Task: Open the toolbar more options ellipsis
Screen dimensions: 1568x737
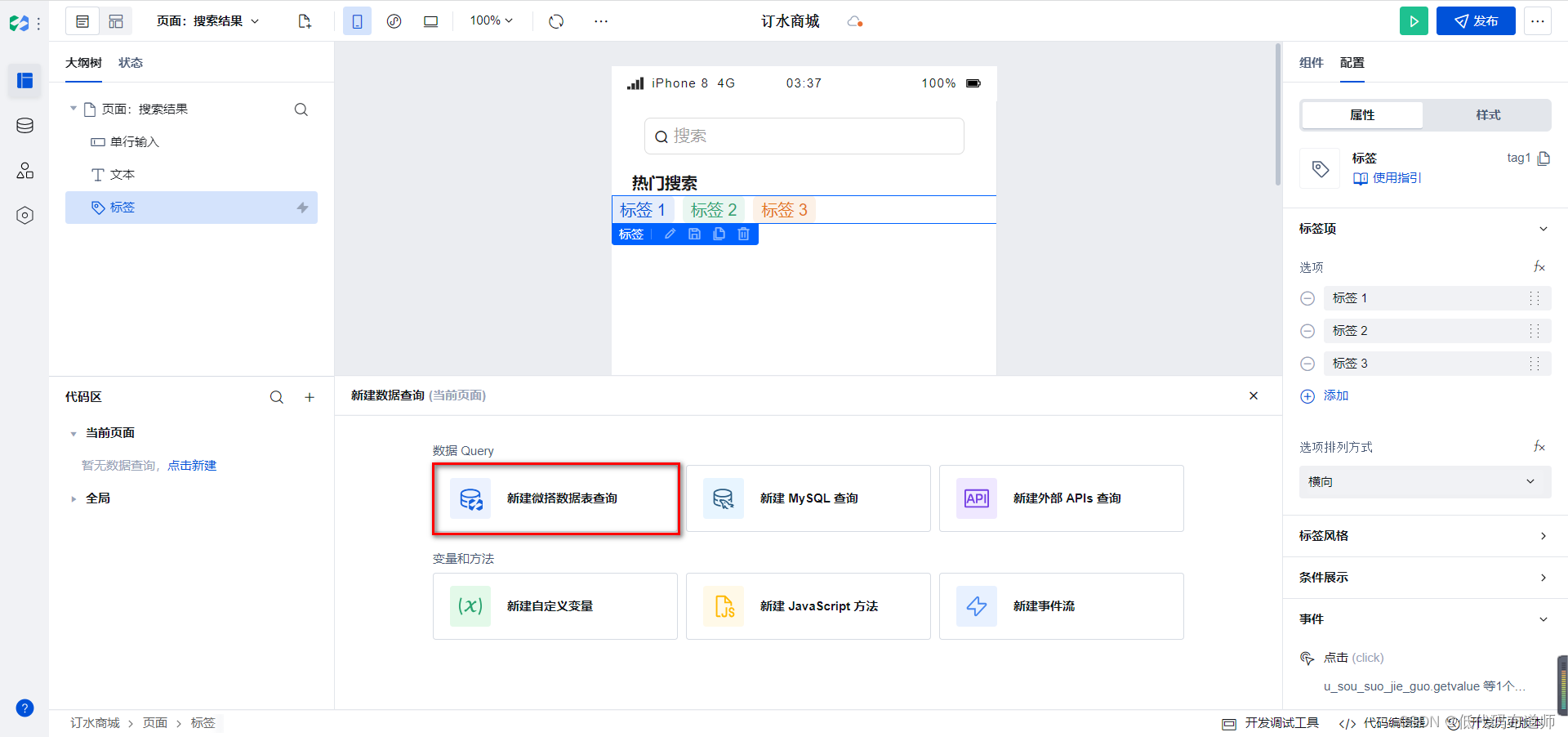Action: coord(601,21)
